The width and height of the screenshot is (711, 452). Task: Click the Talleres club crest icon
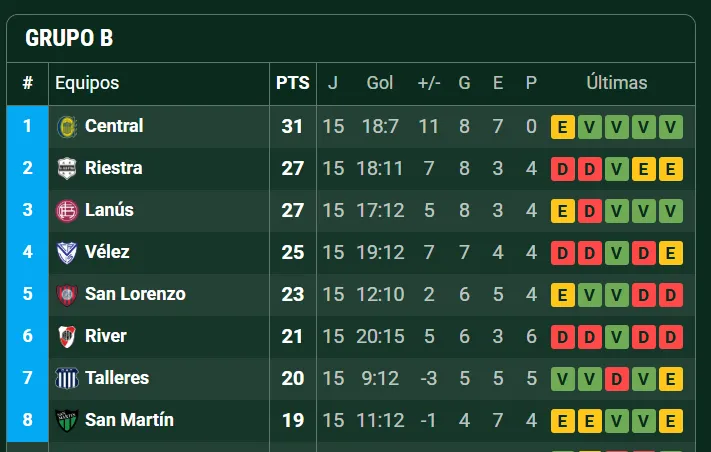(66, 379)
